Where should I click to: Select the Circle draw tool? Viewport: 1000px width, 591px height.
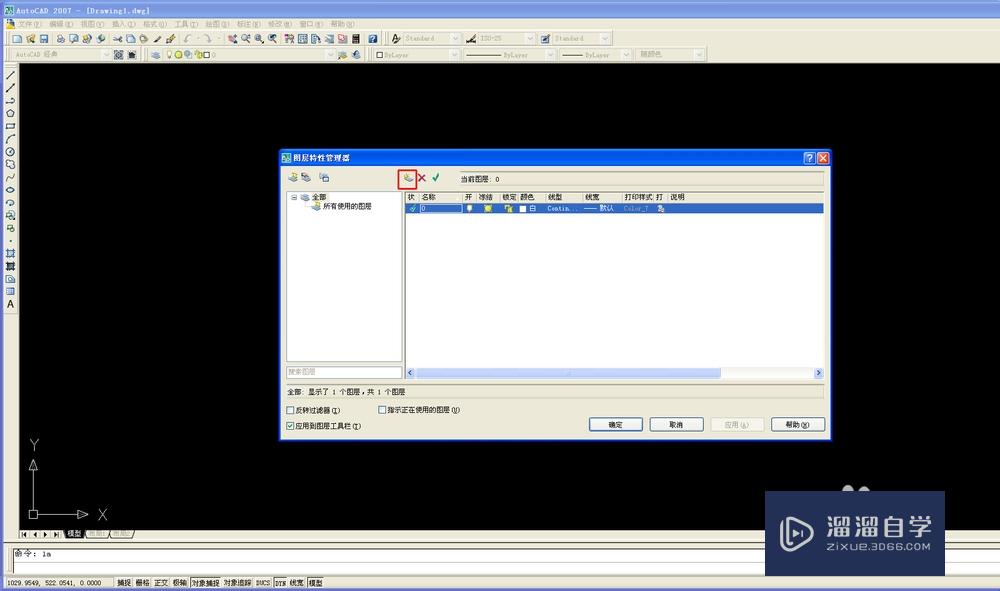[10, 152]
